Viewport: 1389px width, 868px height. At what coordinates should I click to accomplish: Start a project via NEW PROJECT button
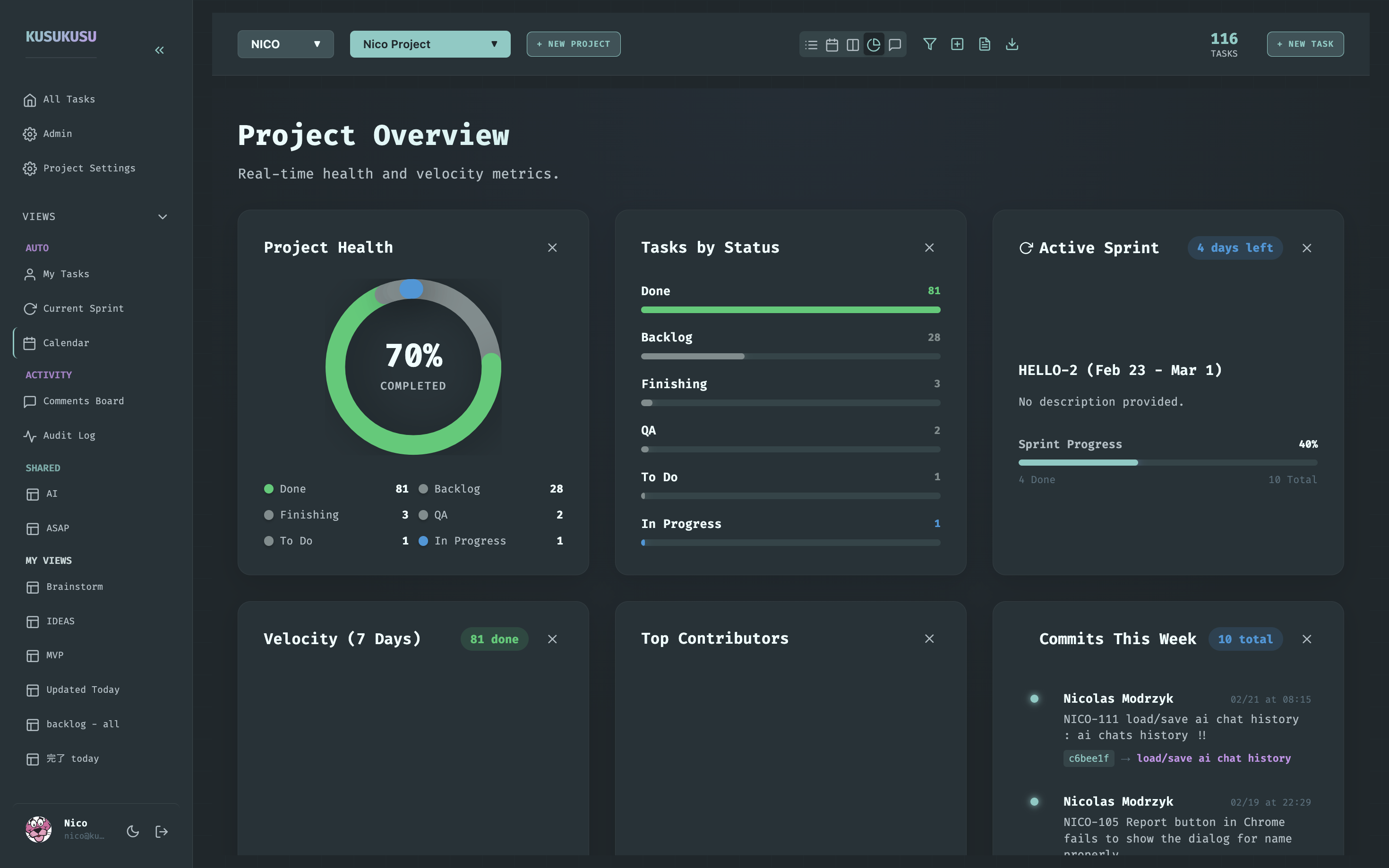(x=573, y=43)
